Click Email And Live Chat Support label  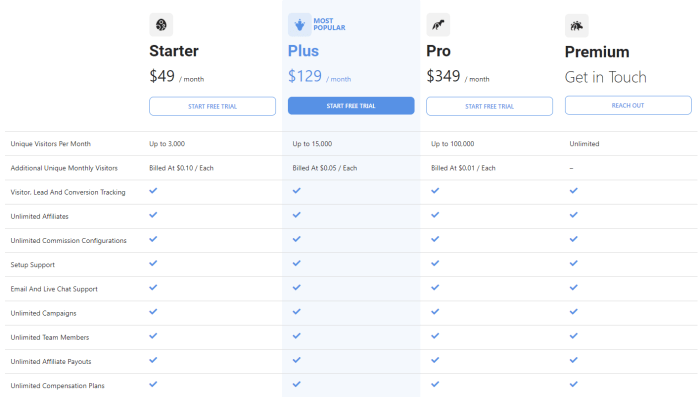click(x=54, y=289)
